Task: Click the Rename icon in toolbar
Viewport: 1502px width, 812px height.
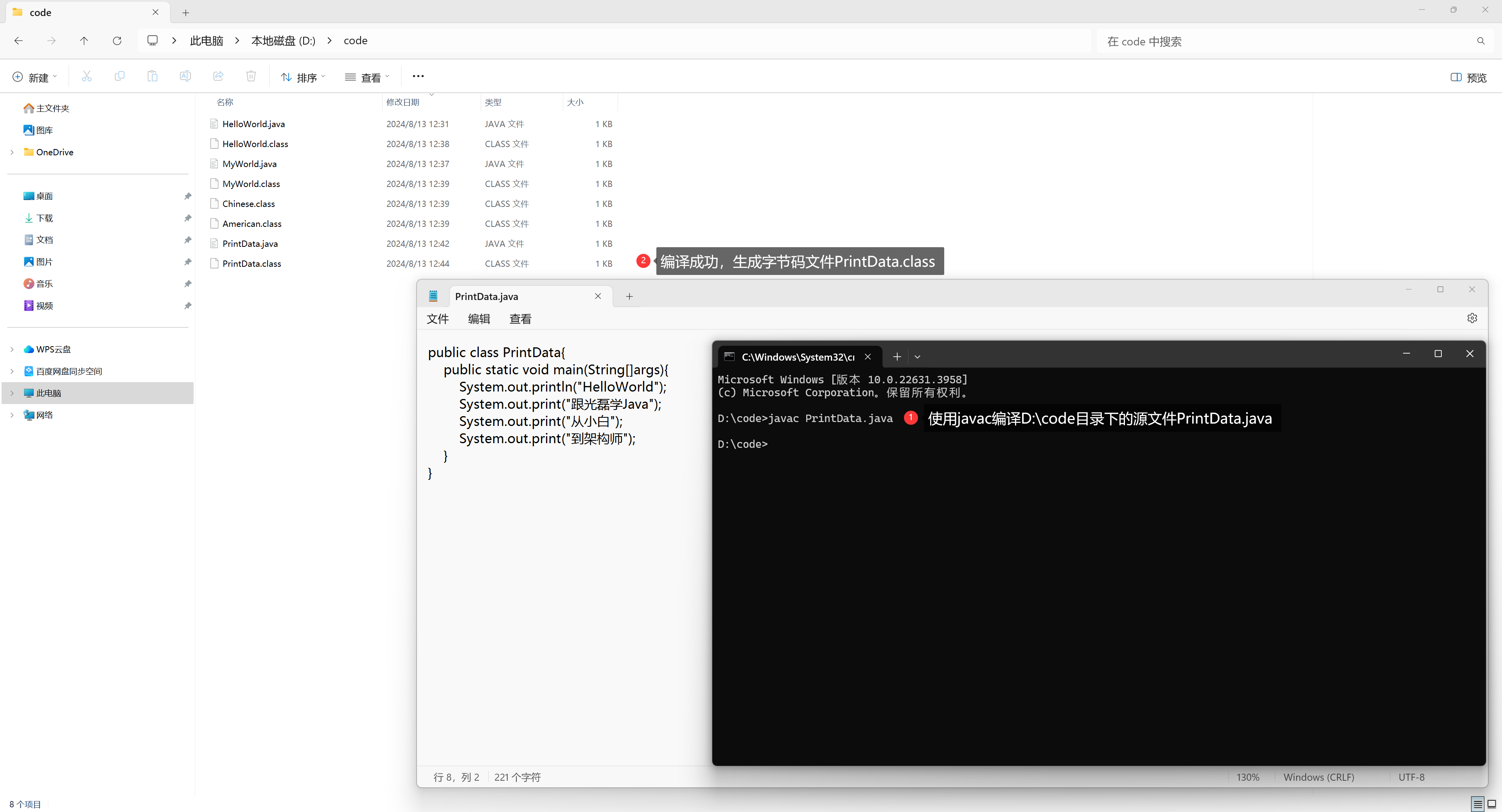Action: pyautogui.click(x=185, y=76)
